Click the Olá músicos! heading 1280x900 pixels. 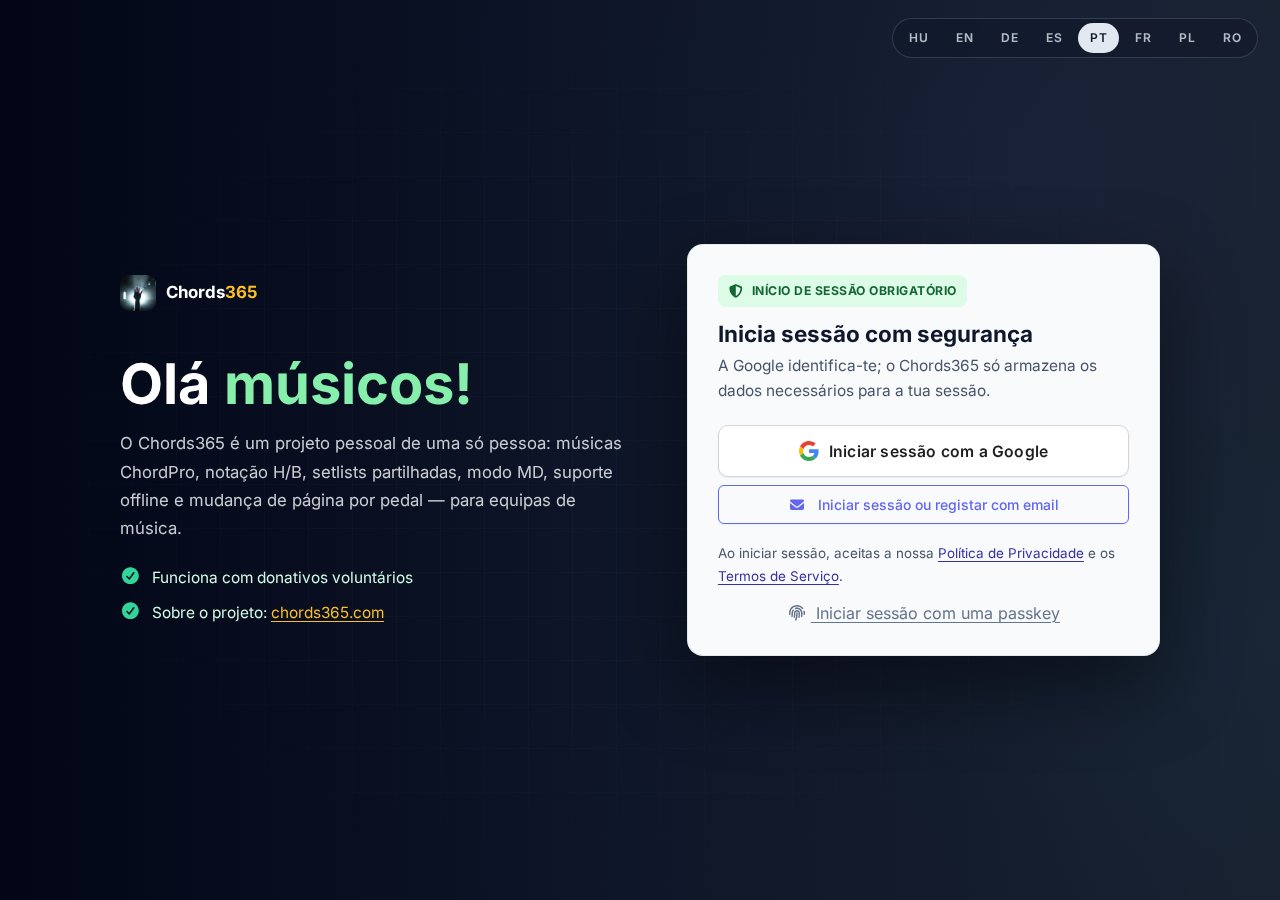pyautogui.click(x=296, y=384)
